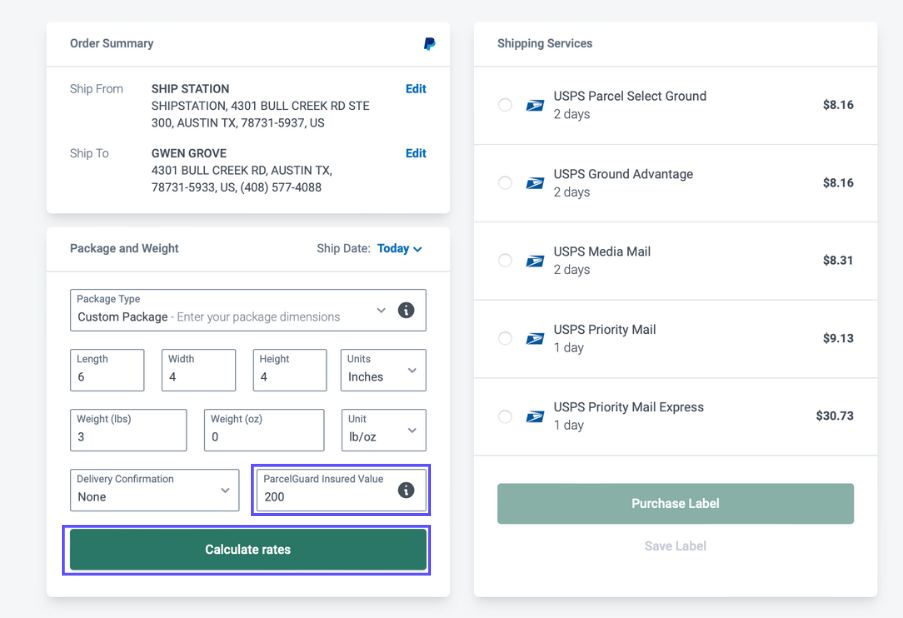Click the $8.31 Media Mail price
The width and height of the screenshot is (903, 618).
tap(838, 260)
